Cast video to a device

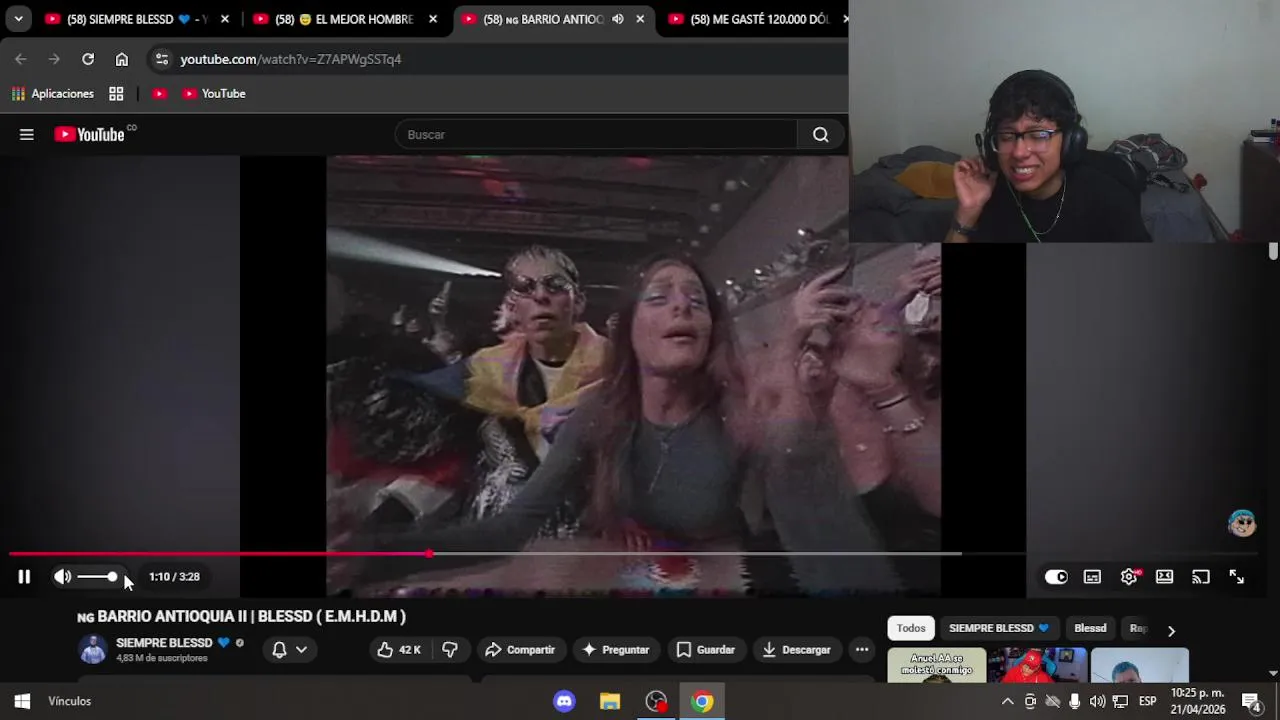pos(1201,576)
